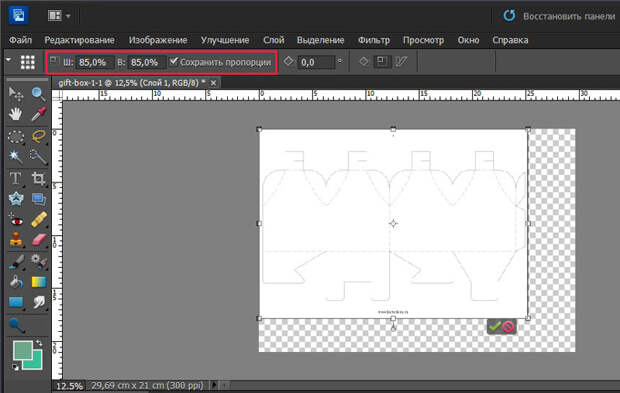Click the rotation angle 0,0 field
Viewport: 620px width, 393px height.
click(x=316, y=62)
